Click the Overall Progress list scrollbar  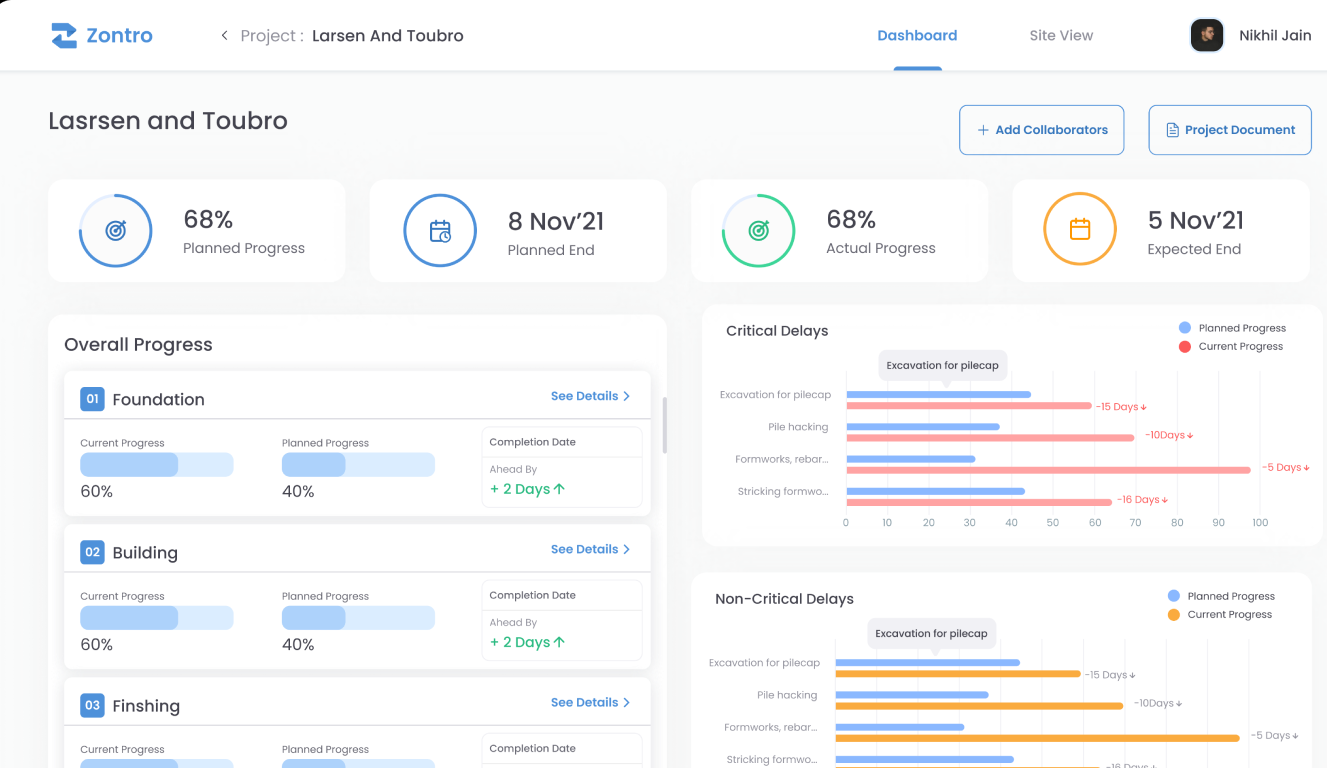665,424
